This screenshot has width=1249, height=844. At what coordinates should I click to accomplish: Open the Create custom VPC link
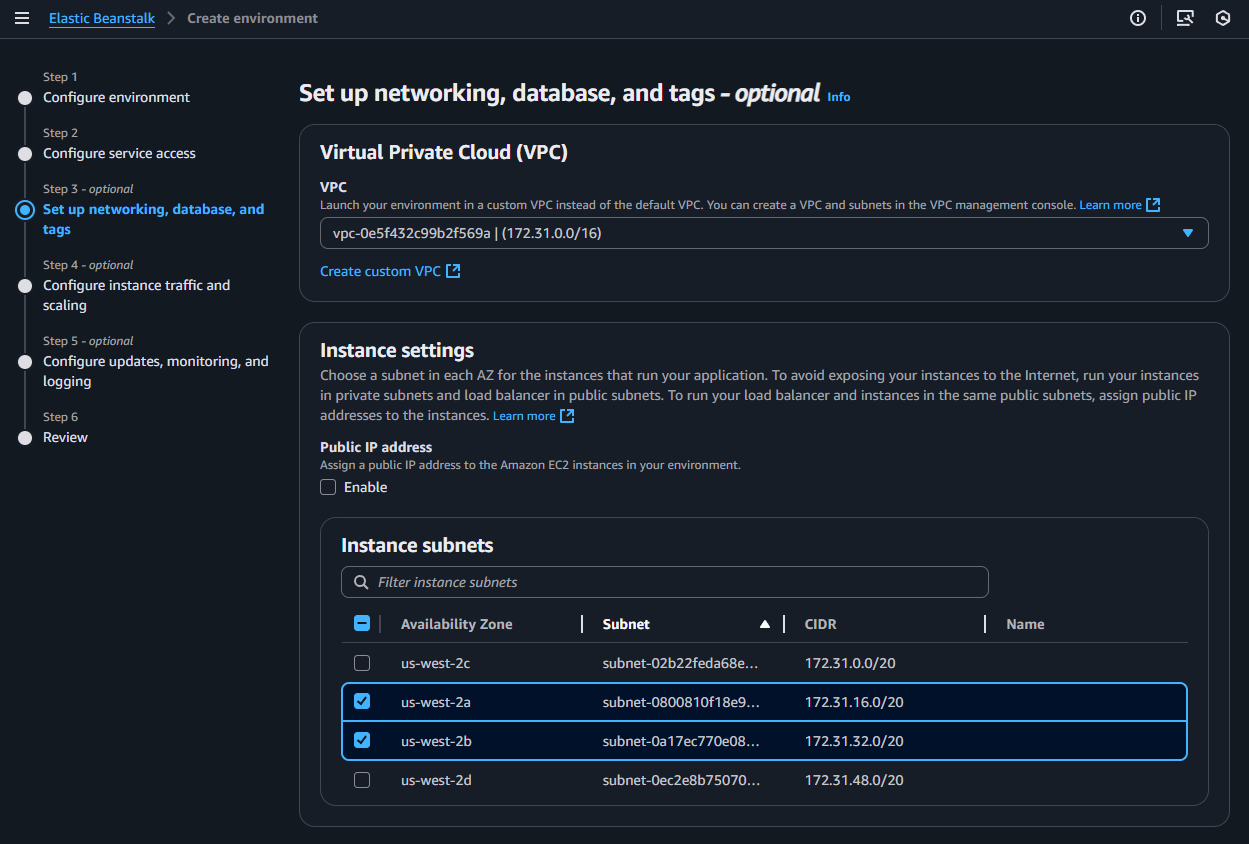point(390,271)
